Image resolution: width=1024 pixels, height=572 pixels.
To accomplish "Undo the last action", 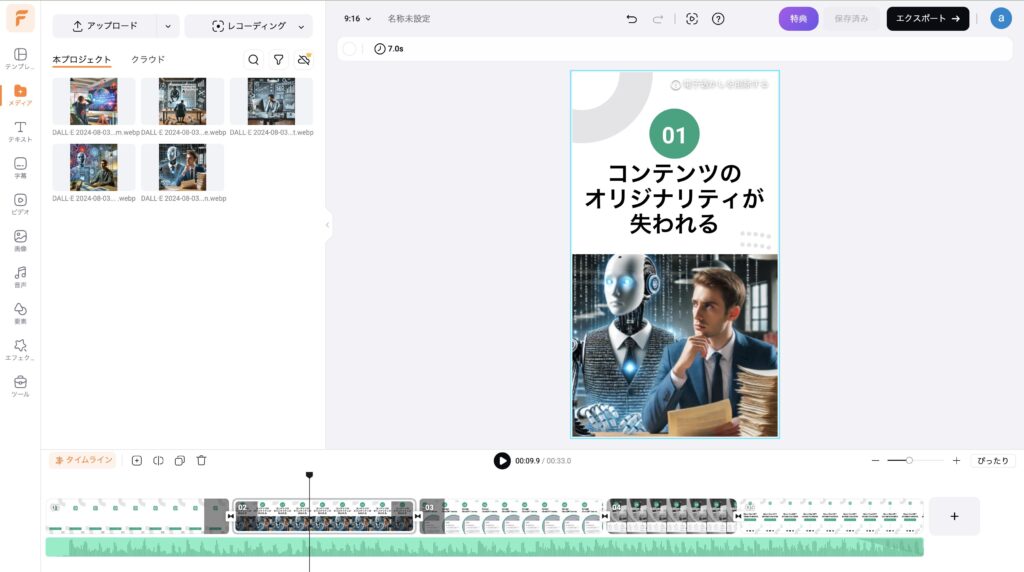I will click(631, 19).
